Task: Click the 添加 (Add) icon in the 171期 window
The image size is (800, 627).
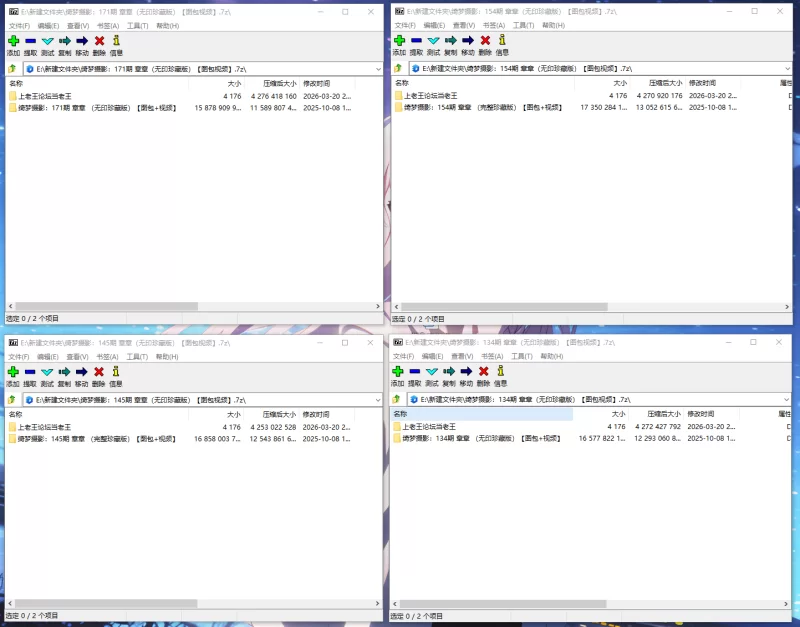Action: pyautogui.click(x=13, y=41)
